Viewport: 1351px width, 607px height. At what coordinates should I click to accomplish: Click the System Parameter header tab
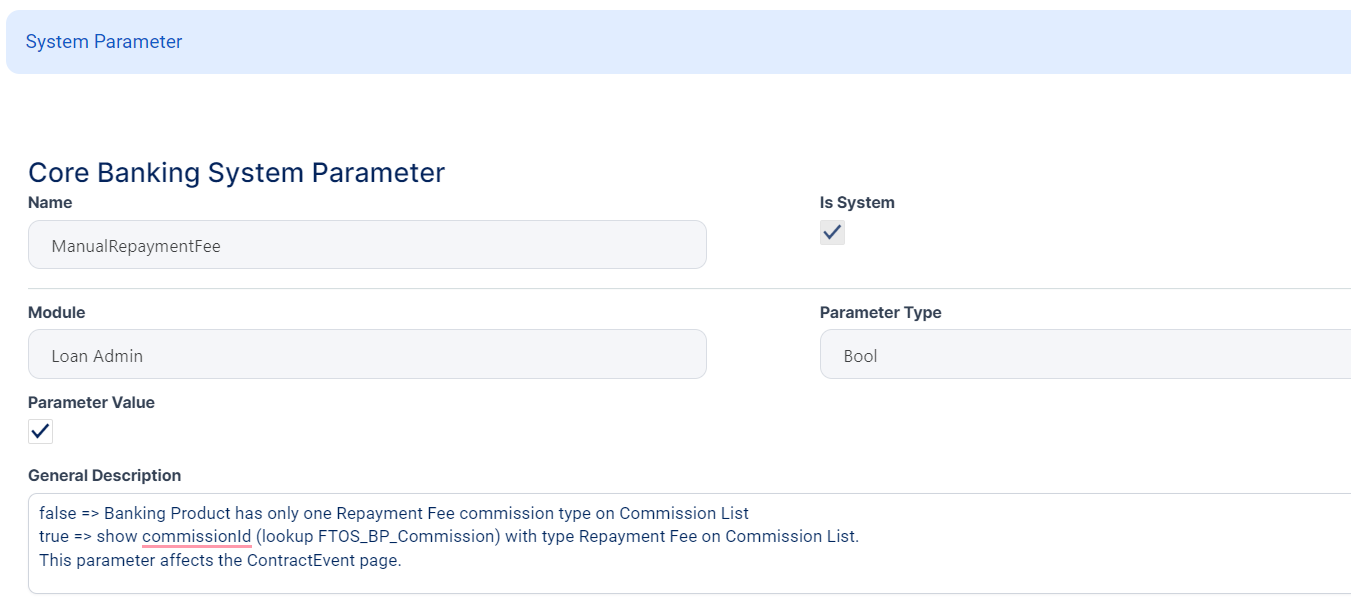click(x=104, y=42)
